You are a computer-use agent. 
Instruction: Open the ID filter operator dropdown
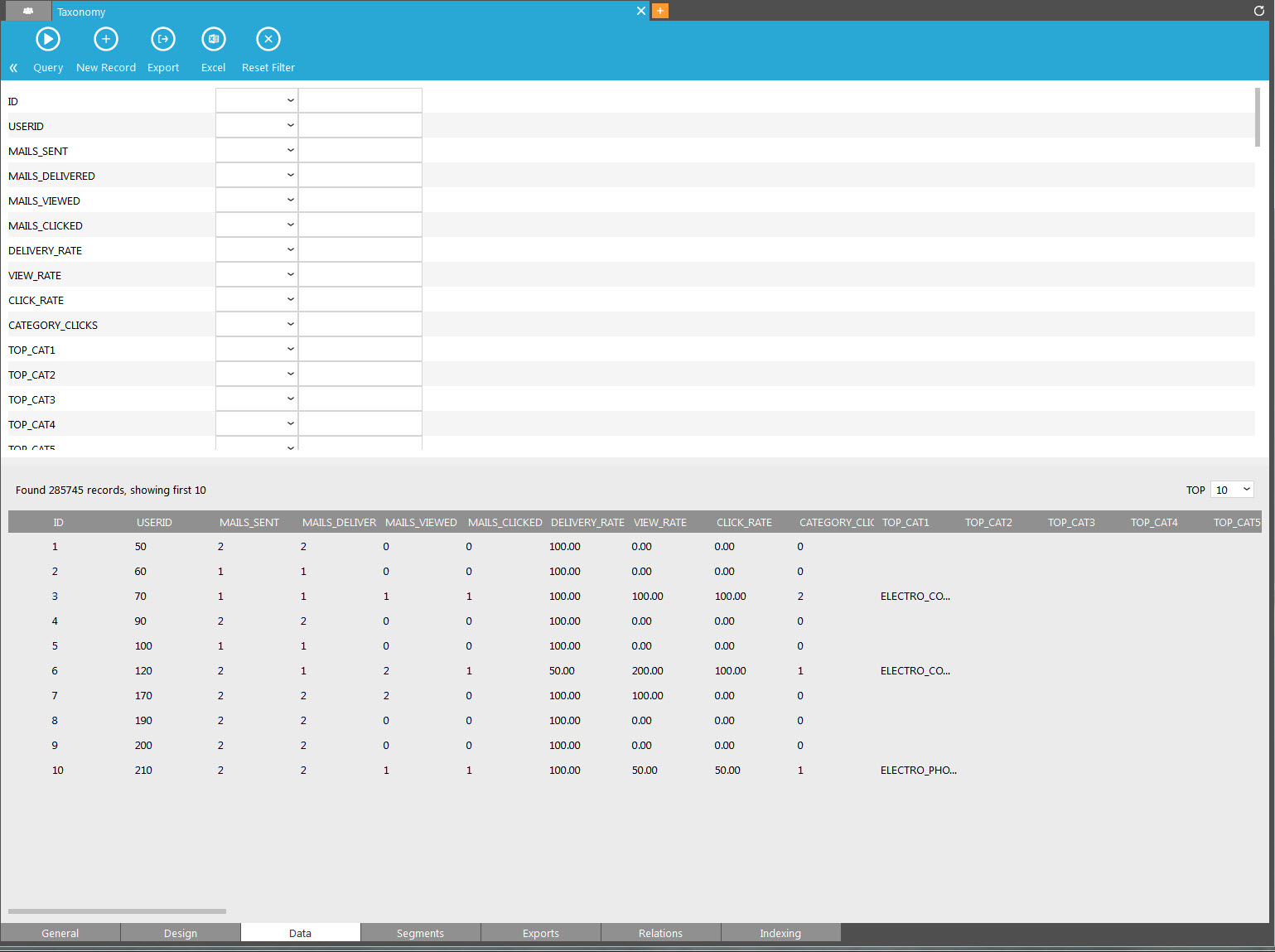tap(257, 101)
